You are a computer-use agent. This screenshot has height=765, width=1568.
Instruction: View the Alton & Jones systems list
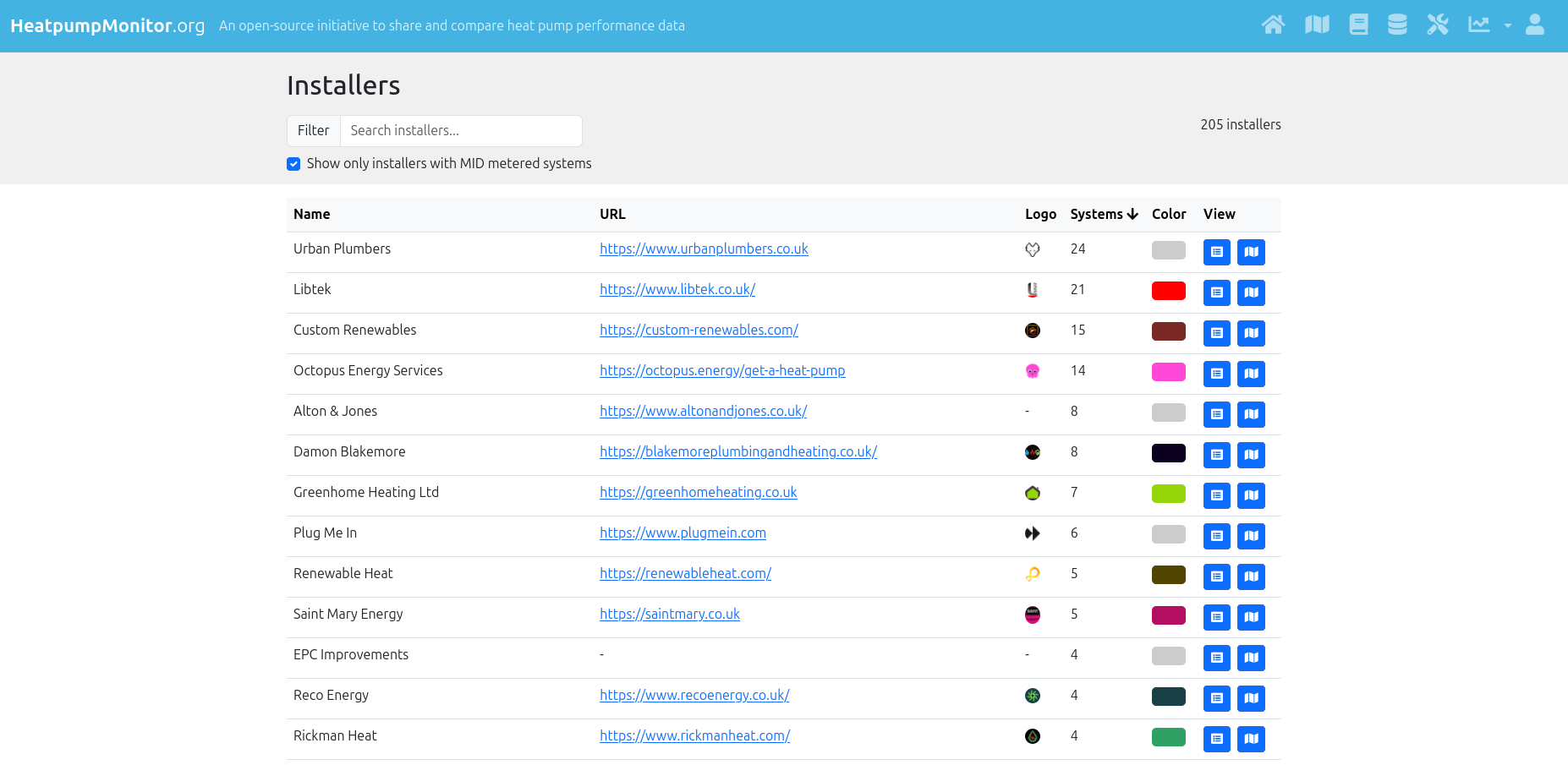click(1217, 414)
